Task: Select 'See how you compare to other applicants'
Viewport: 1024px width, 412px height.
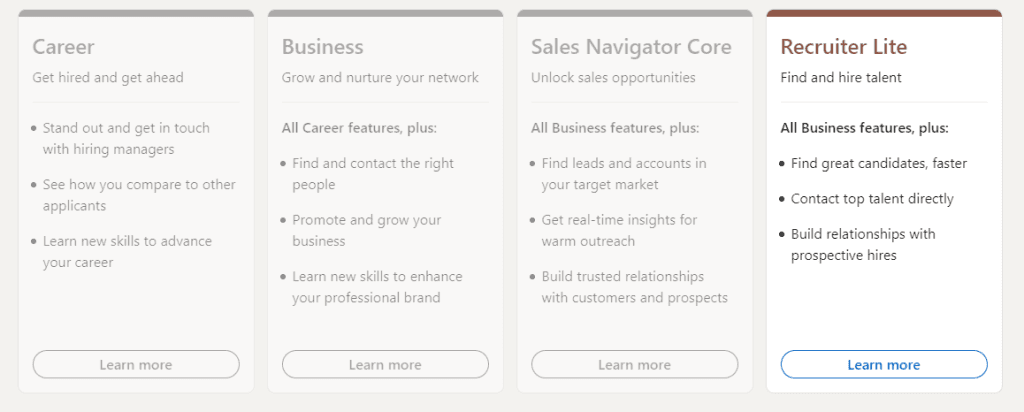Action: point(139,195)
